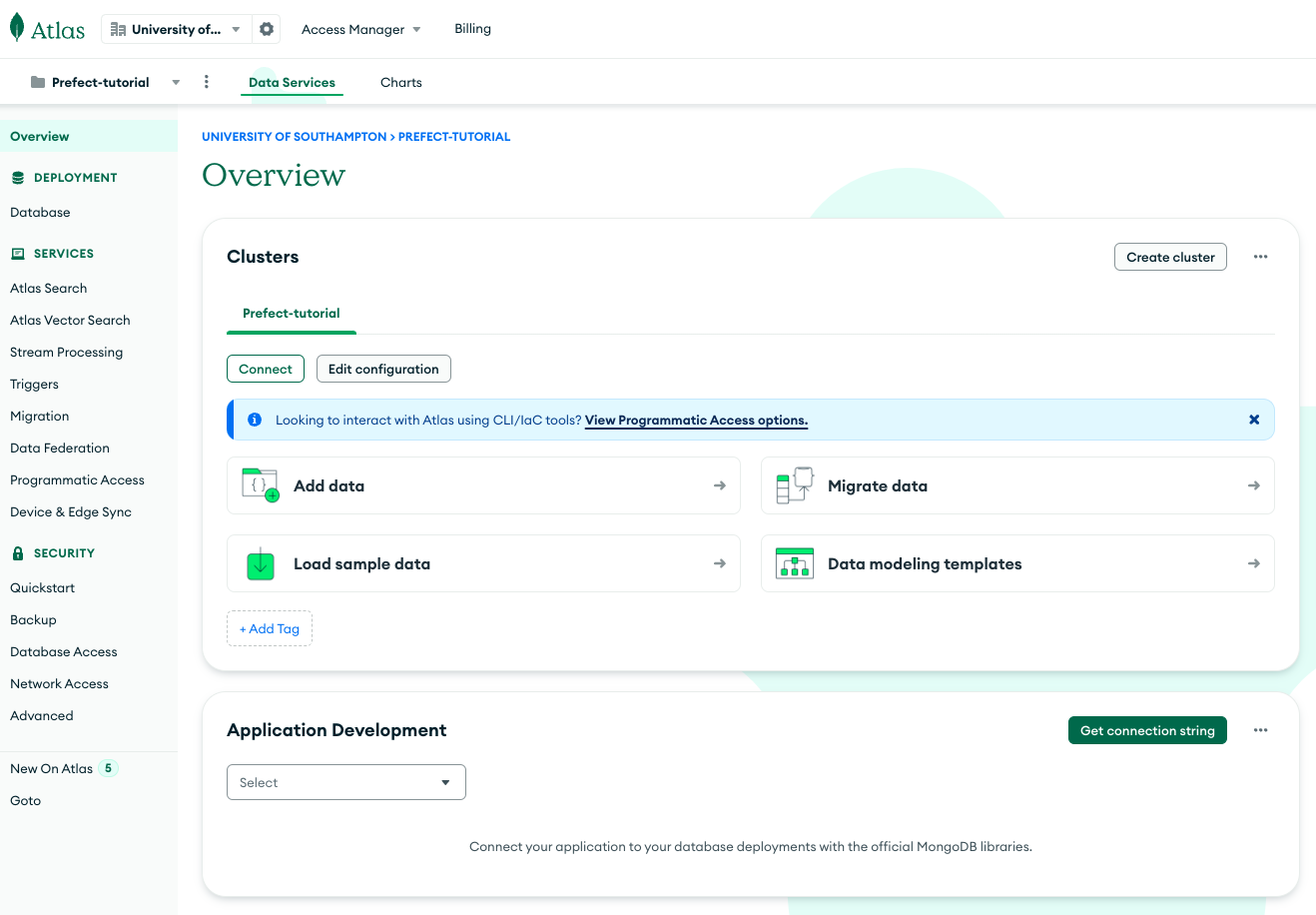This screenshot has height=915, width=1316.
Task: Open Network Access in sidebar
Action: point(59,683)
